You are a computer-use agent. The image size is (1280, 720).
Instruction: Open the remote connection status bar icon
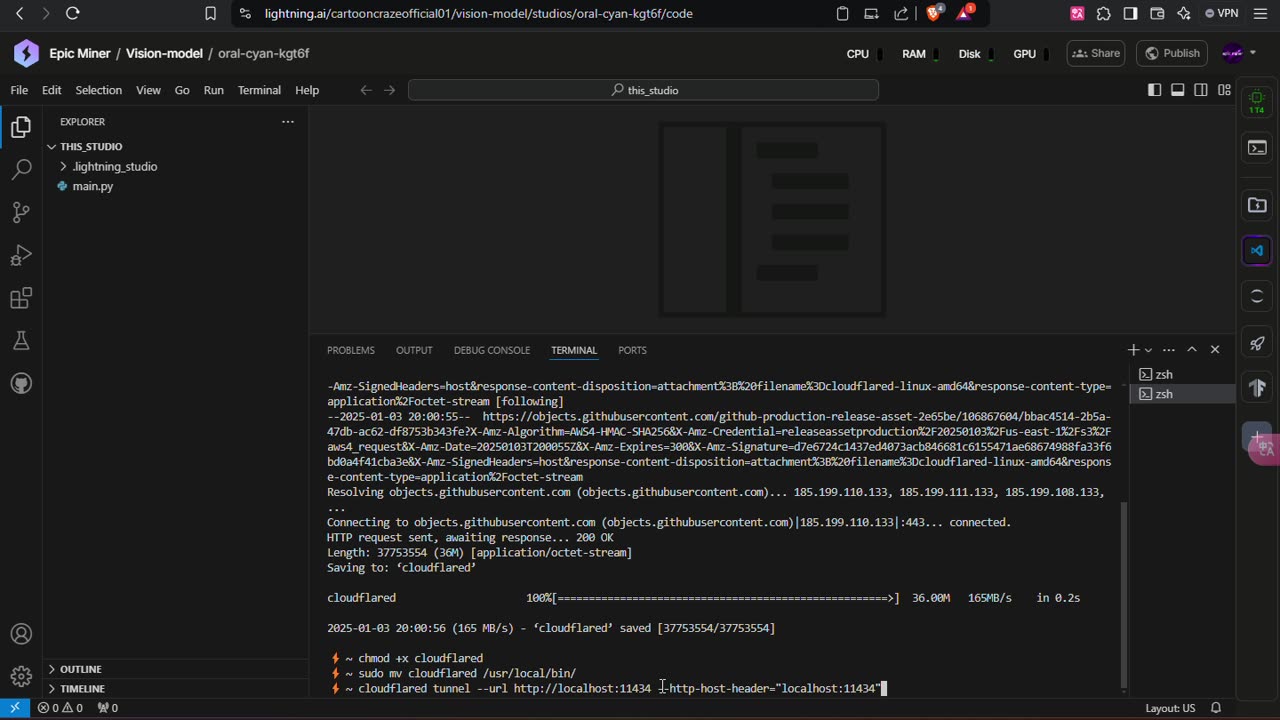14,708
